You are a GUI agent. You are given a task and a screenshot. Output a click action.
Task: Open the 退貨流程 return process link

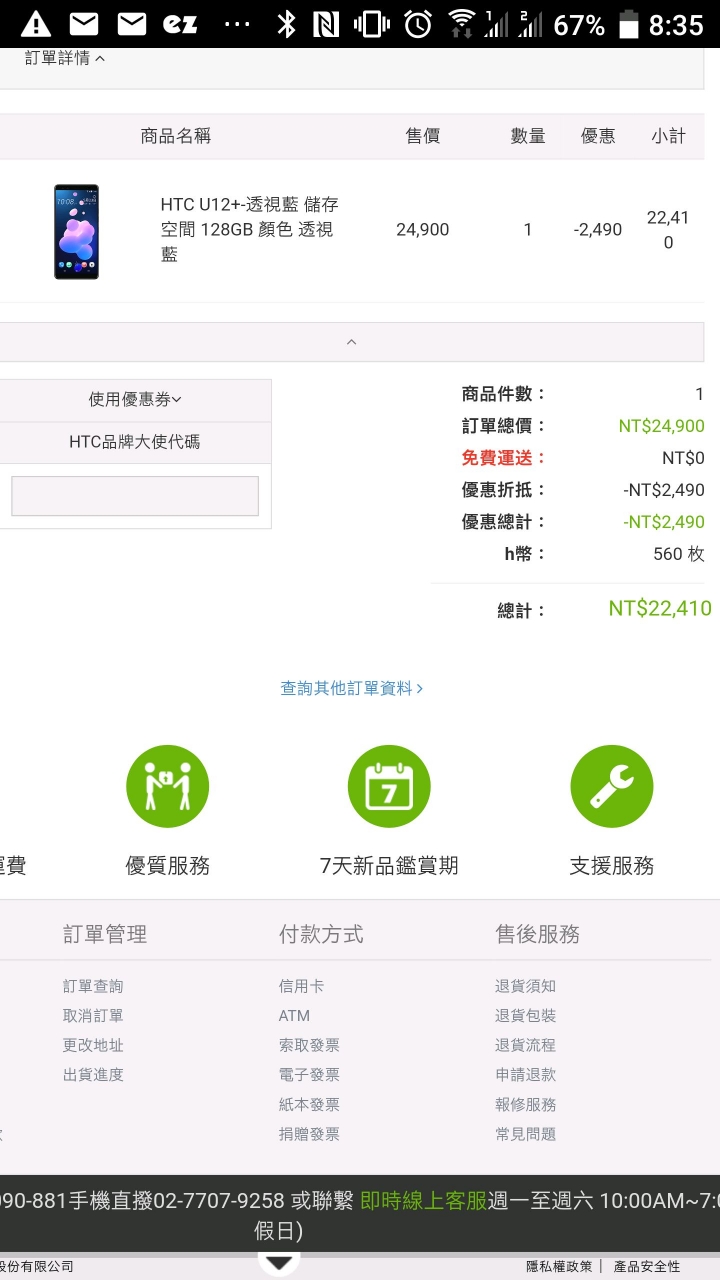tap(525, 1045)
